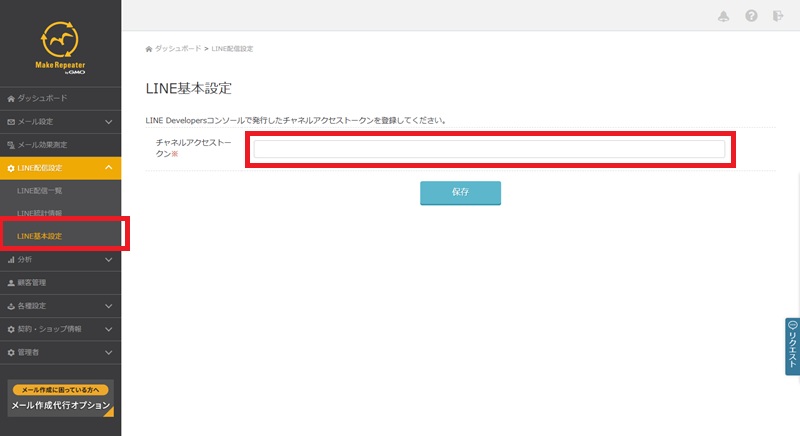
Task: Expand the 各種設定 chevron
Action: point(109,306)
